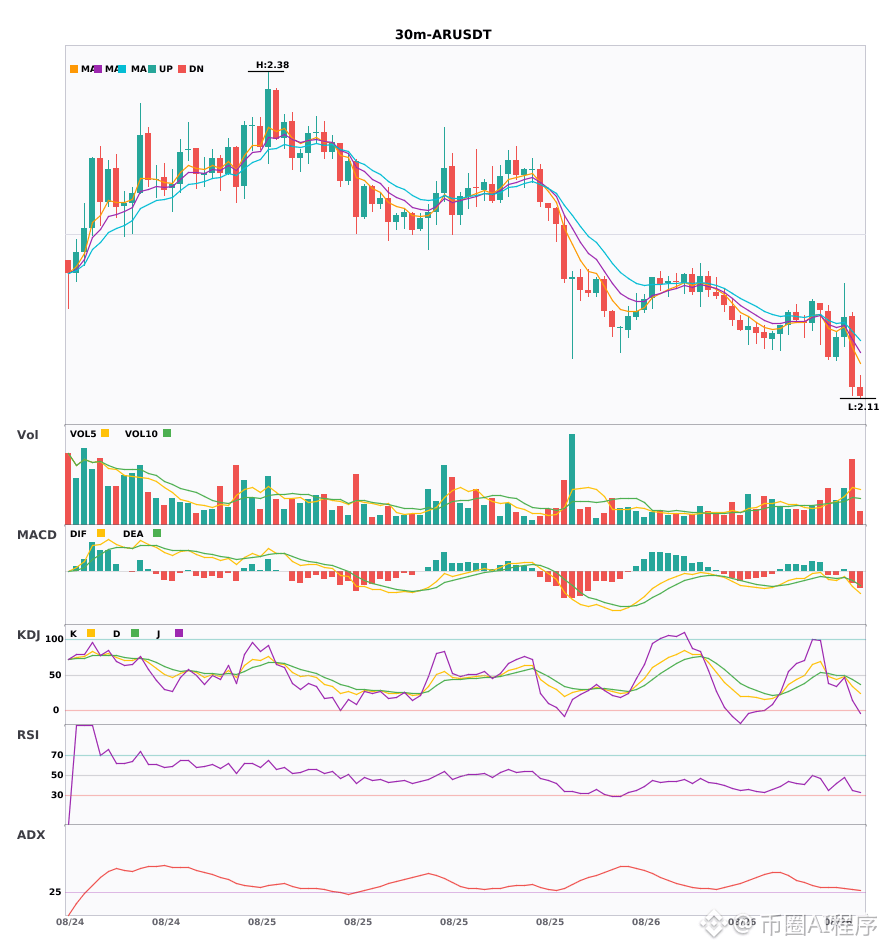The image size is (885, 950).
Task: Click the 70 axis value in RSI
Action: pyautogui.click(x=57, y=755)
